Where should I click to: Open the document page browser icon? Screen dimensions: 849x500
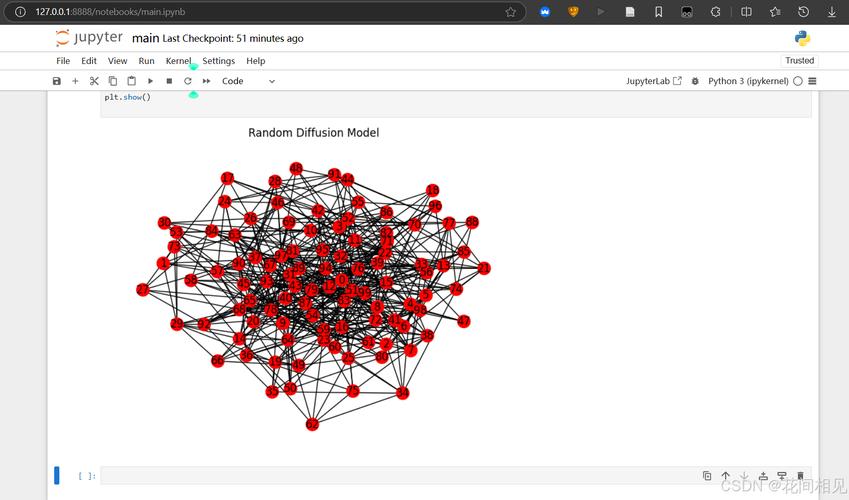pos(630,11)
